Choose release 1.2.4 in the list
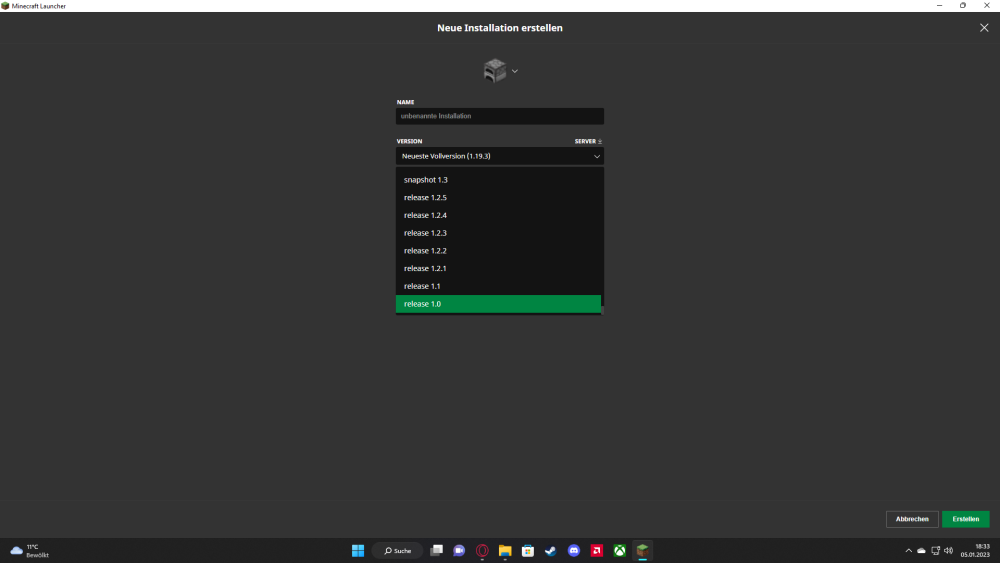Image resolution: width=1000 pixels, height=563 pixels. point(498,216)
